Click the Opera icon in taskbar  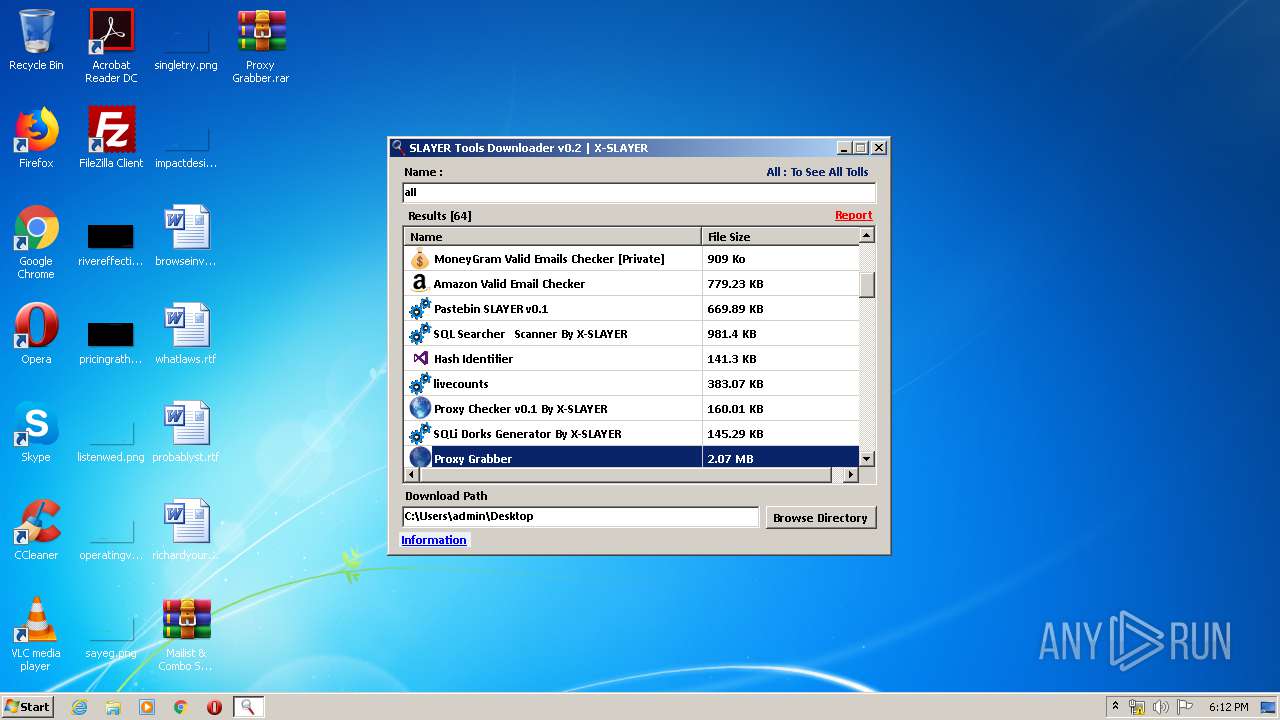click(x=214, y=707)
